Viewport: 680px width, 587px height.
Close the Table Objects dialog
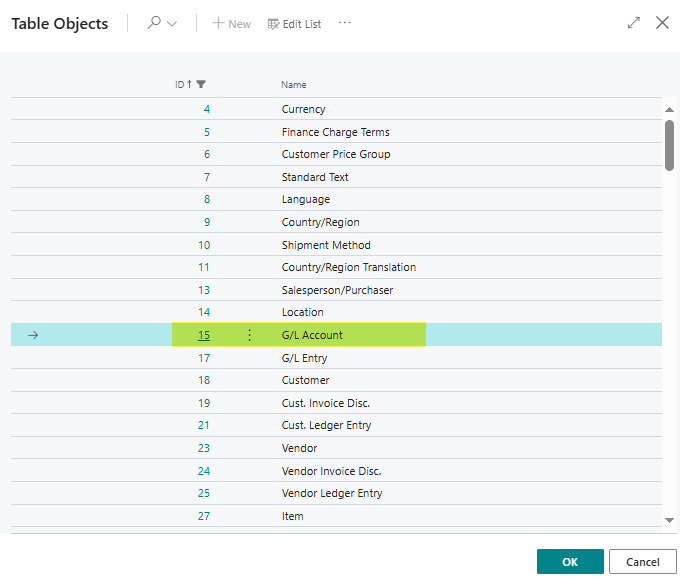pyautogui.click(x=662, y=22)
